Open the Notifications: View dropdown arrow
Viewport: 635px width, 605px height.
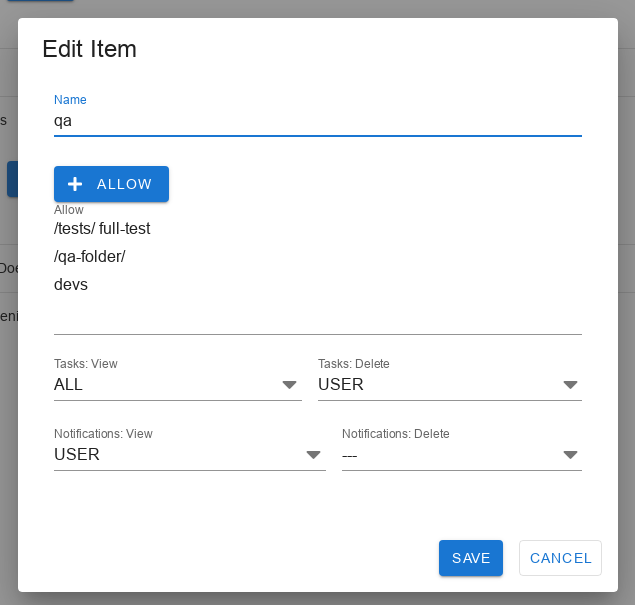click(313, 455)
